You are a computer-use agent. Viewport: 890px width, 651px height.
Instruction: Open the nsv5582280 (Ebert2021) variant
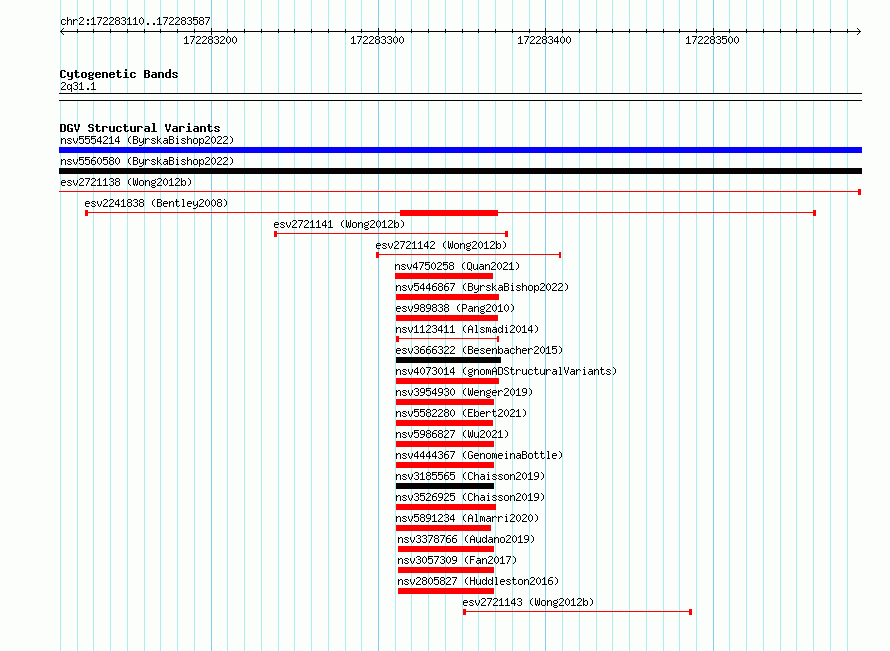[x=461, y=413]
